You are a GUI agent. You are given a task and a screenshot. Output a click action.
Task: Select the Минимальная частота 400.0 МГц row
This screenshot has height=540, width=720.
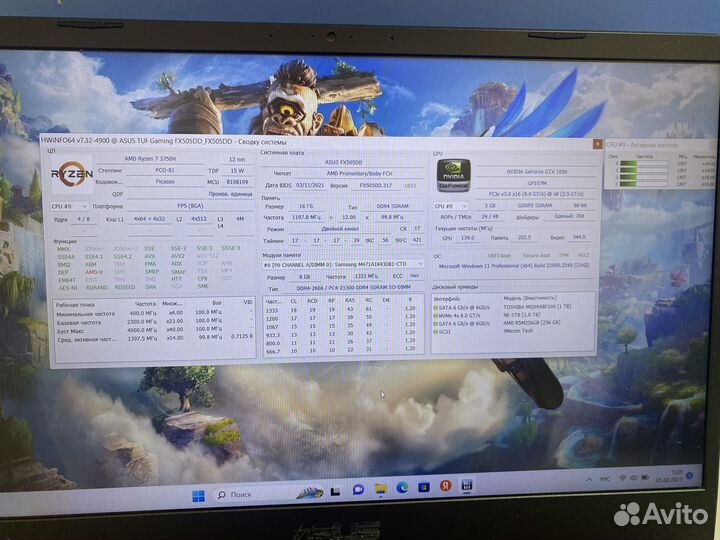coord(153,313)
